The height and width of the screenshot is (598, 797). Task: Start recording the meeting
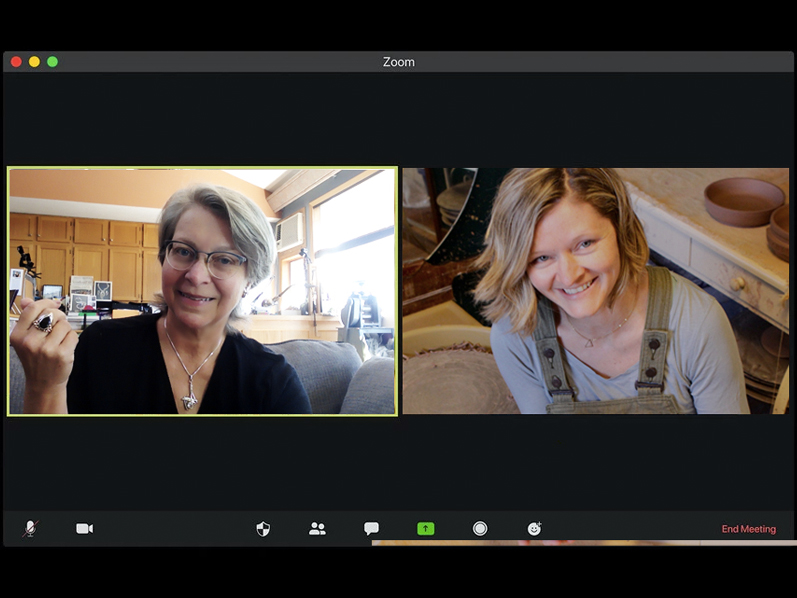tap(480, 529)
